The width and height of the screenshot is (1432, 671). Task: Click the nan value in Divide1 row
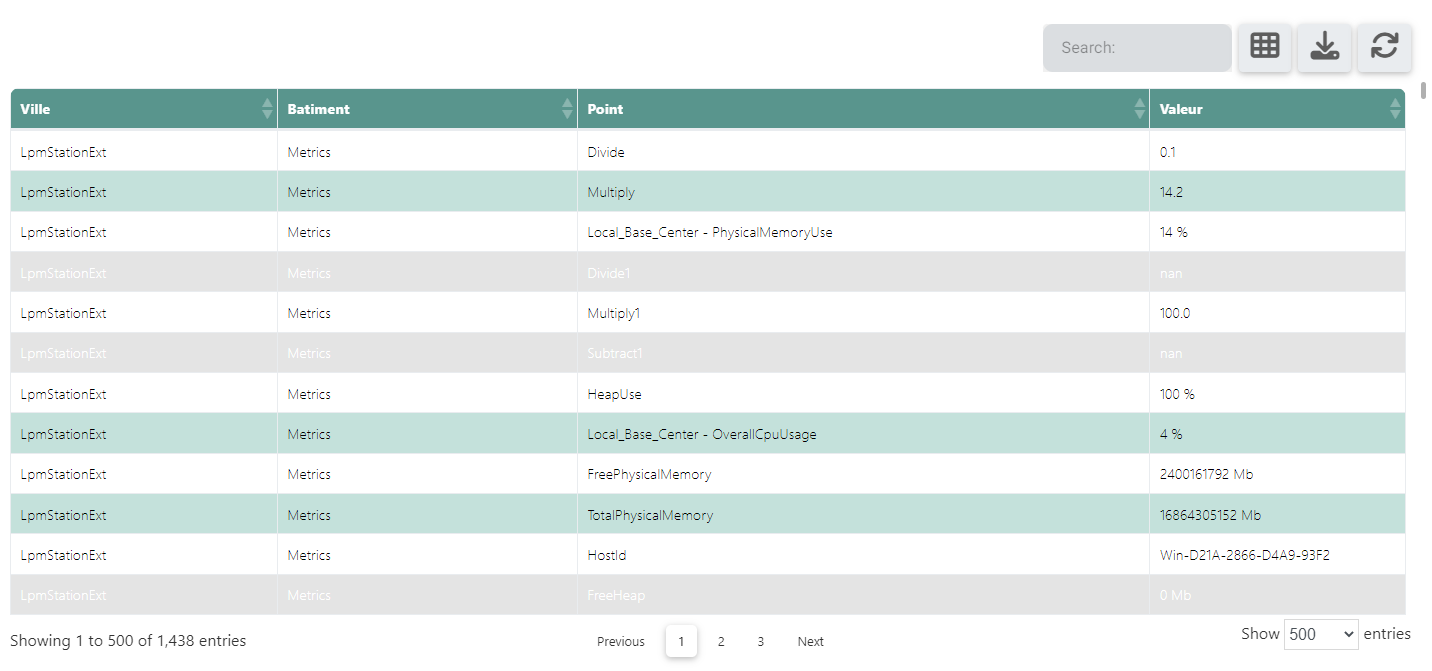pos(1277,273)
